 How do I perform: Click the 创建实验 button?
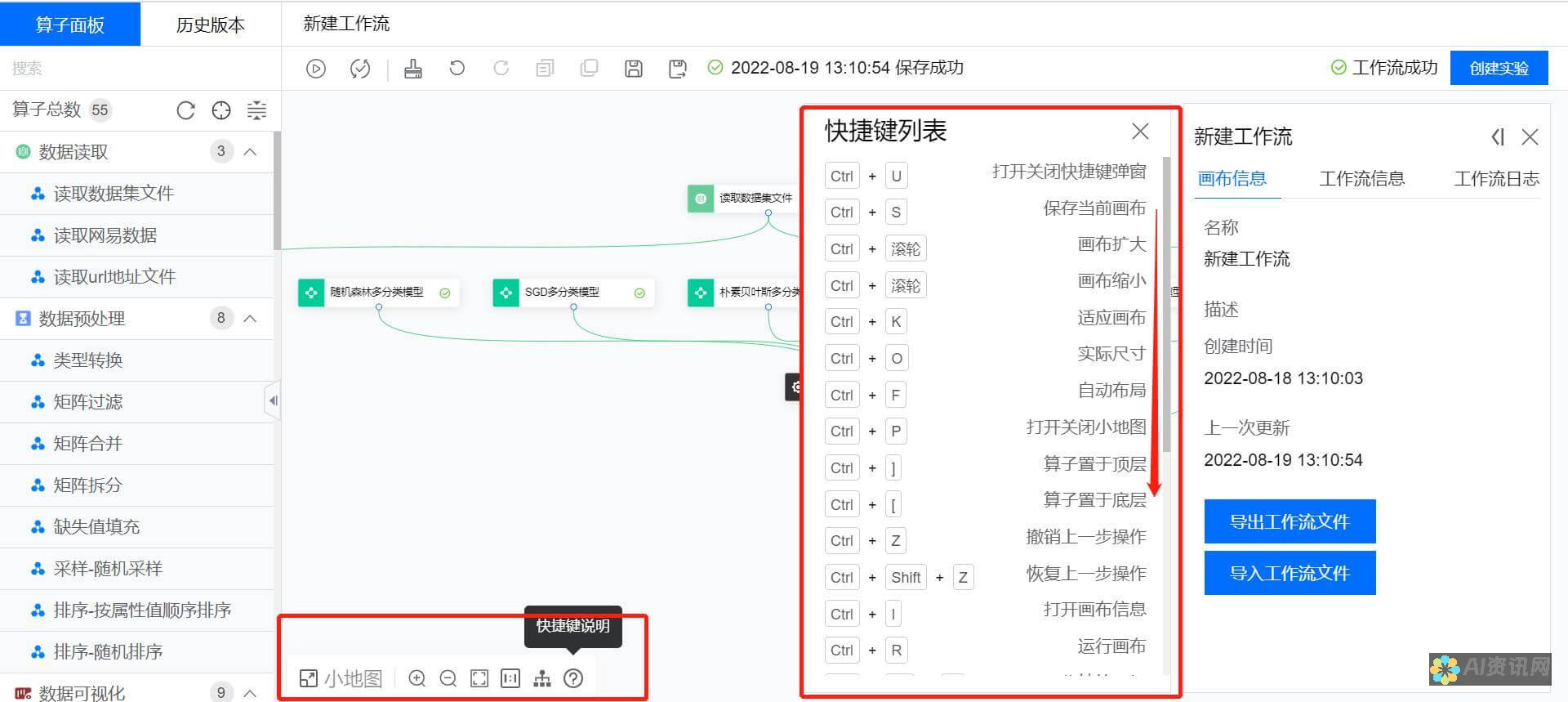pos(1499,68)
